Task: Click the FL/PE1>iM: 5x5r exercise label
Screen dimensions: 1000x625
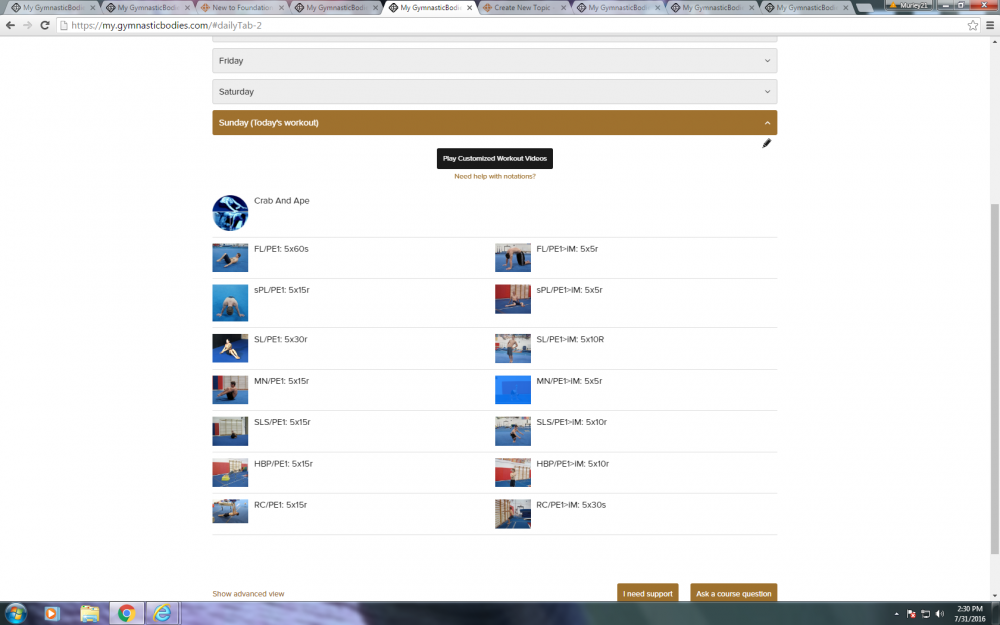Action: (x=567, y=249)
